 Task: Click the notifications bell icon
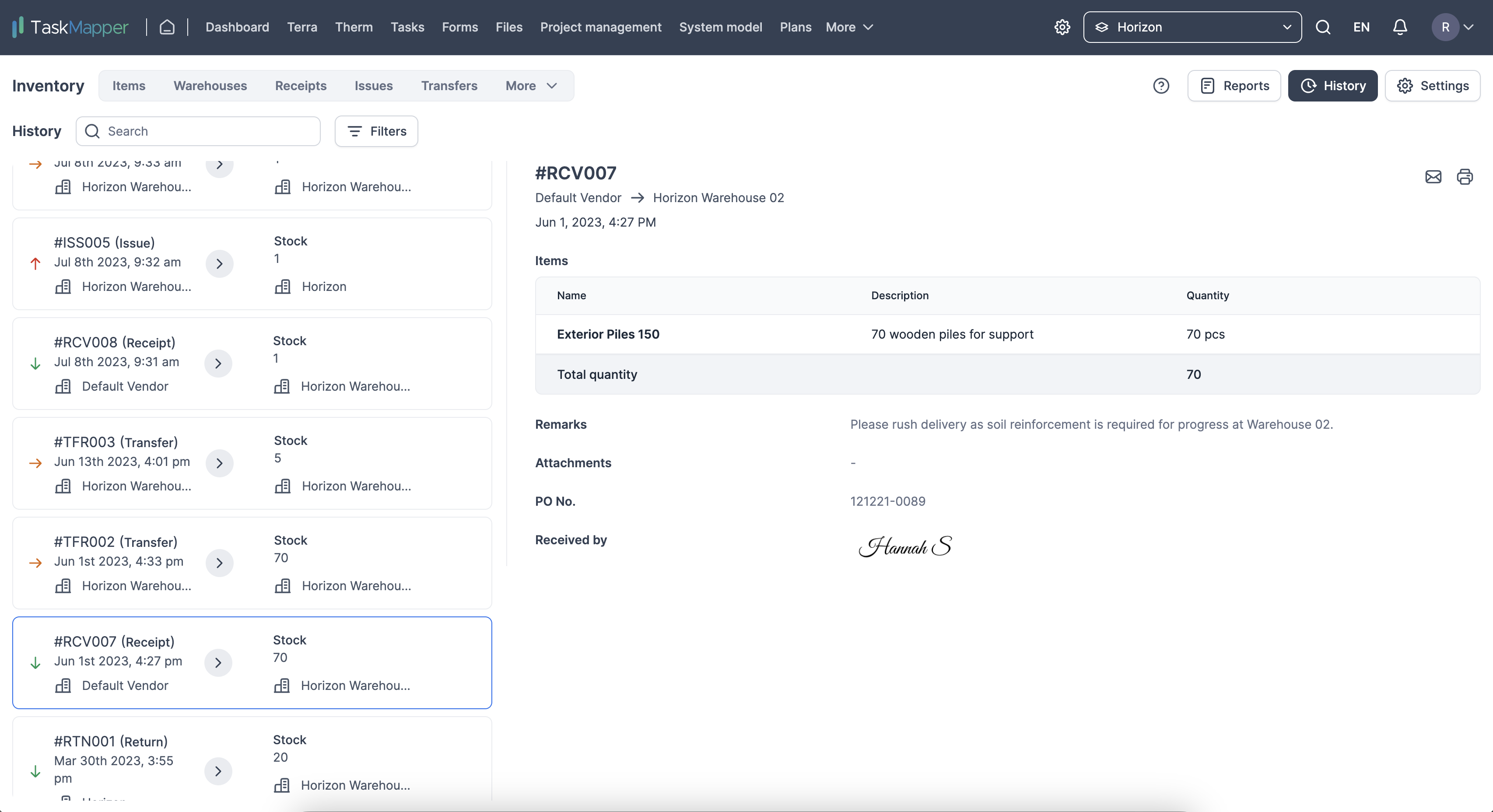(1399, 27)
